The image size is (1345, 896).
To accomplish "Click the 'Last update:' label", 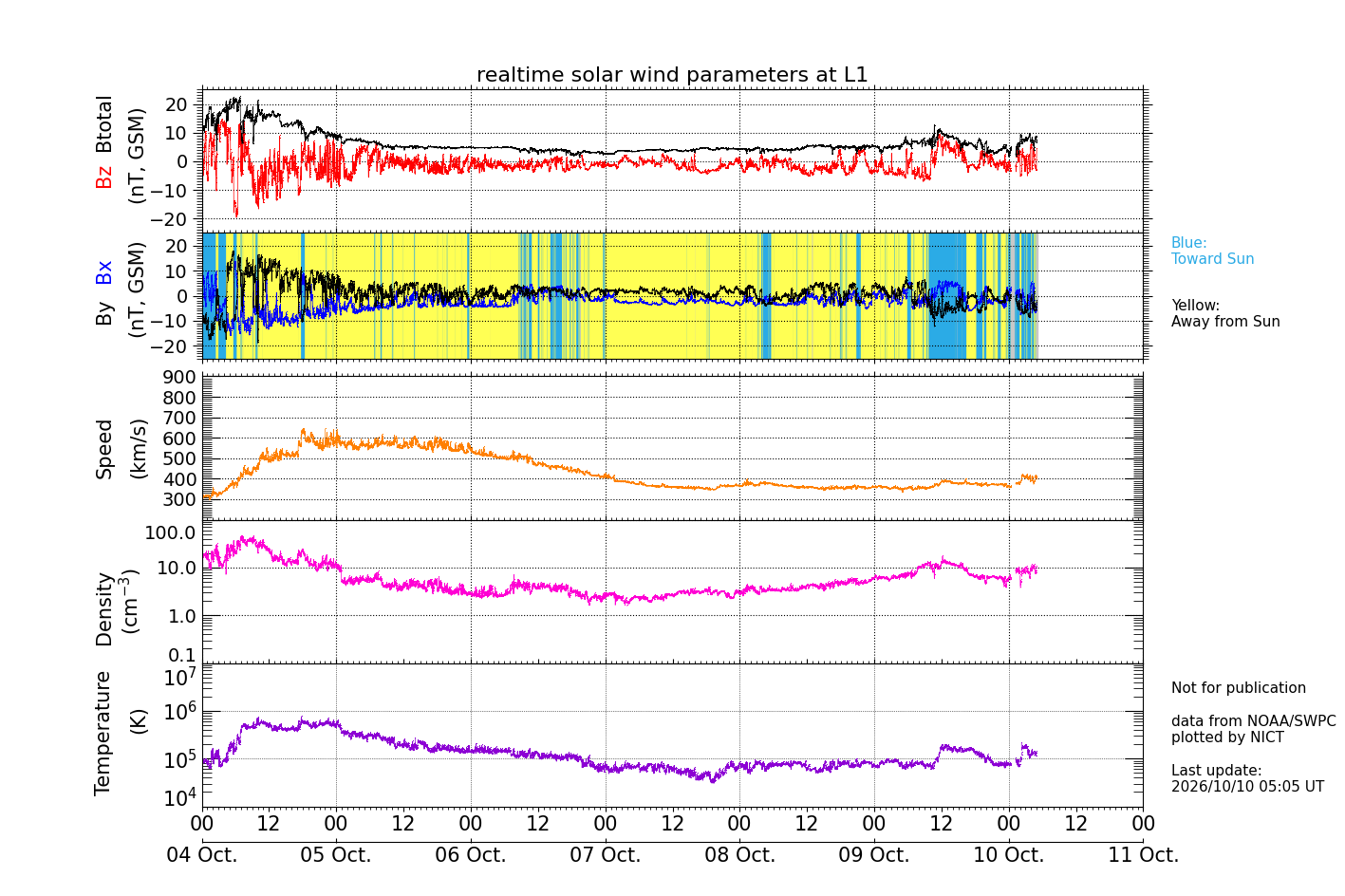I will point(1217,771).
